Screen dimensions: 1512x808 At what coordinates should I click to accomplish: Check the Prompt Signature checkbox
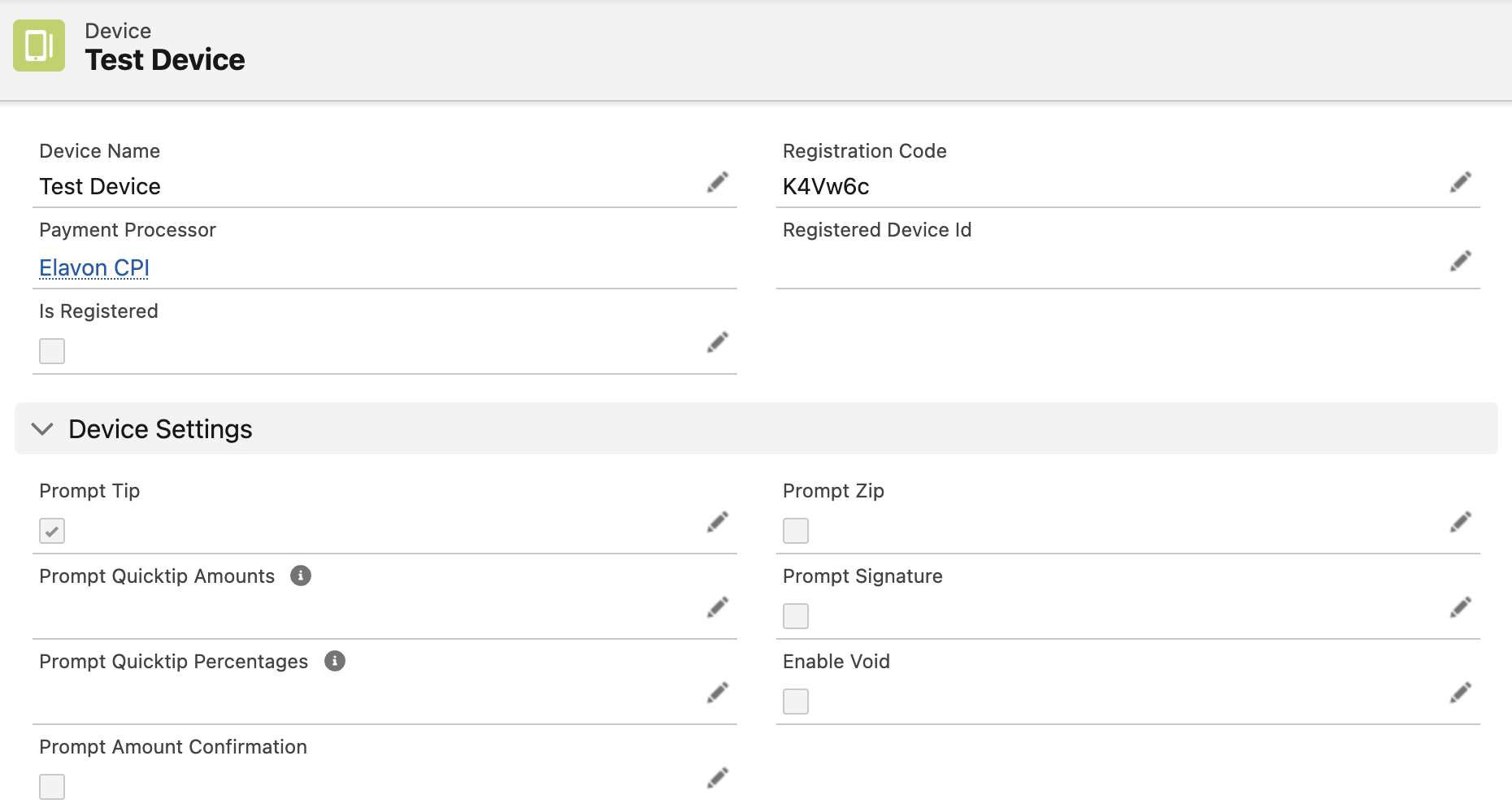(x=796, y=616)
